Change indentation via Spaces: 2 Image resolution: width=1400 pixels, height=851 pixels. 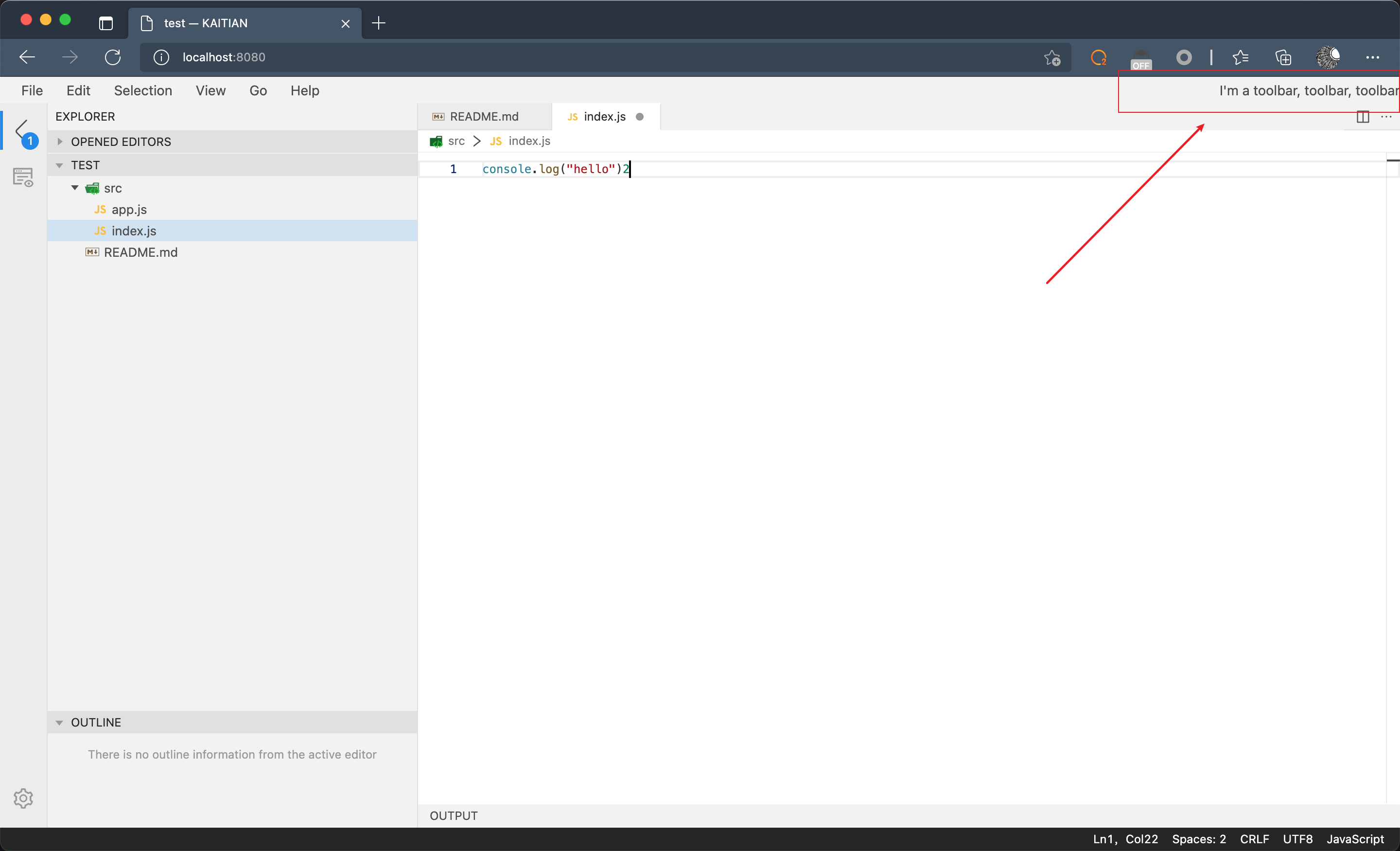point(1199,839)
